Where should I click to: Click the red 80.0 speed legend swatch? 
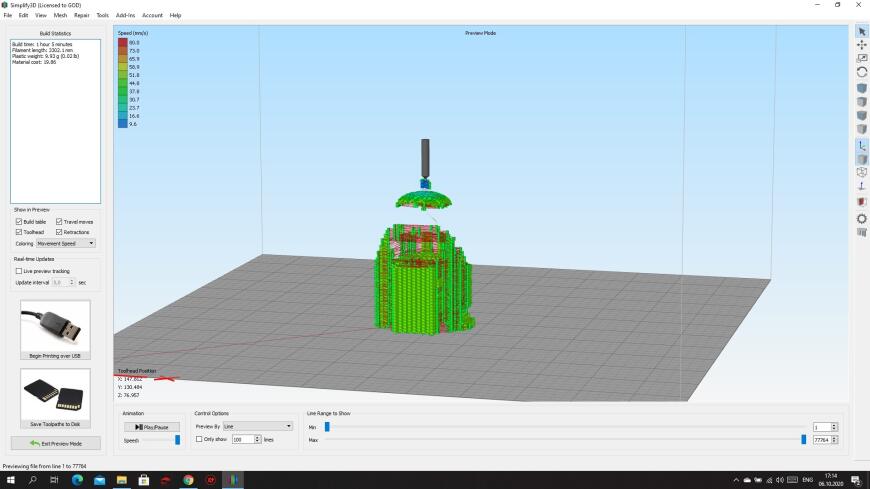(123, 42)
